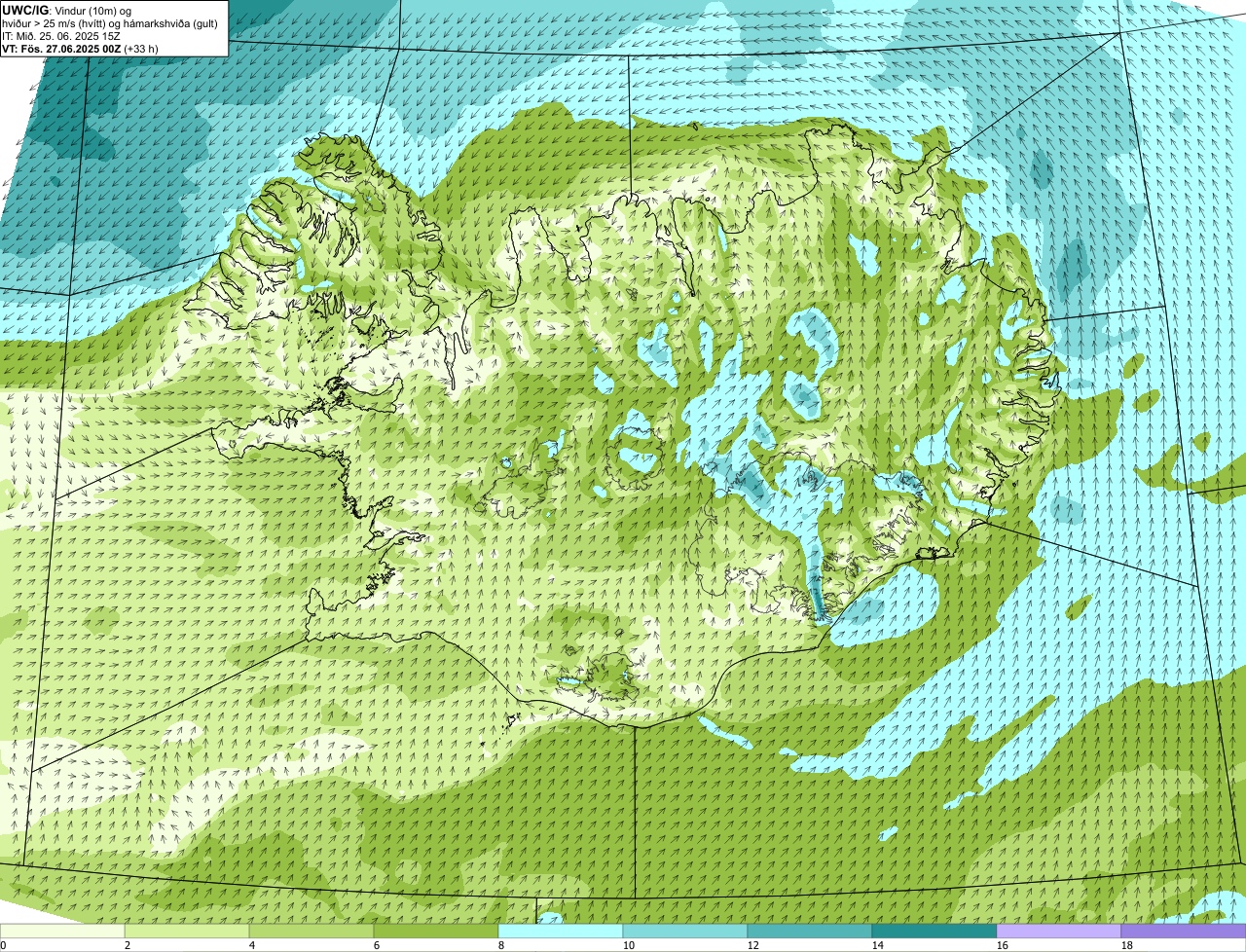Click the 16–18 m/s light purple legend swatch
1246x952 pixels.
click(x=1059, y=932)
